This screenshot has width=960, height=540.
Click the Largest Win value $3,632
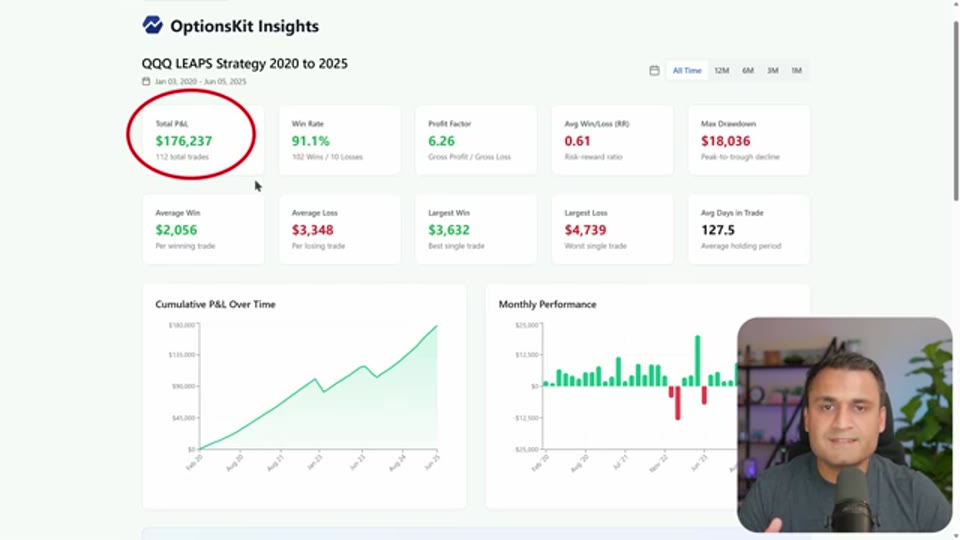[x=449, y=230]
